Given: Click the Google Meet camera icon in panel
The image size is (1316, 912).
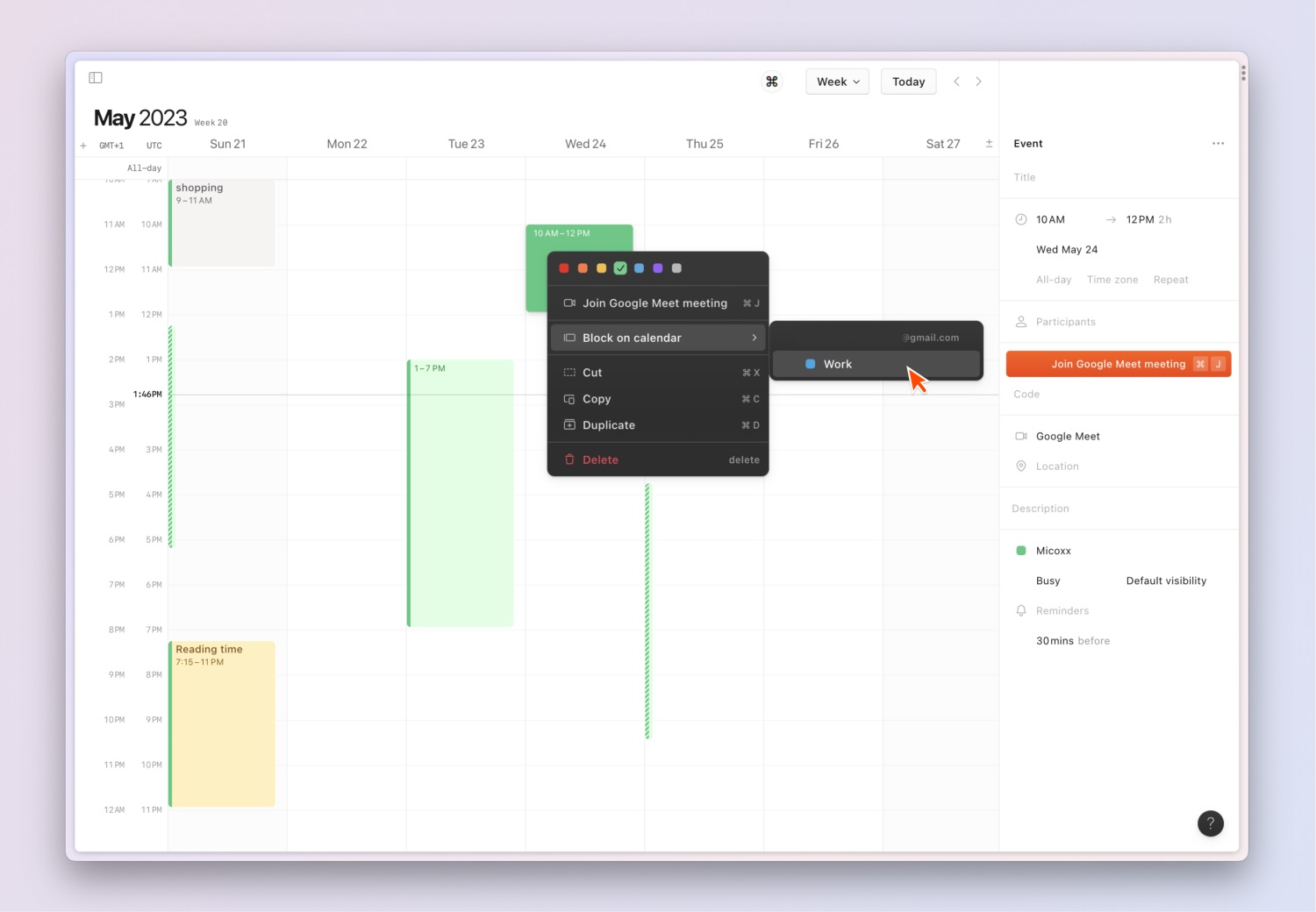Looking at the screenshot, I should [x=1021, y=436].
